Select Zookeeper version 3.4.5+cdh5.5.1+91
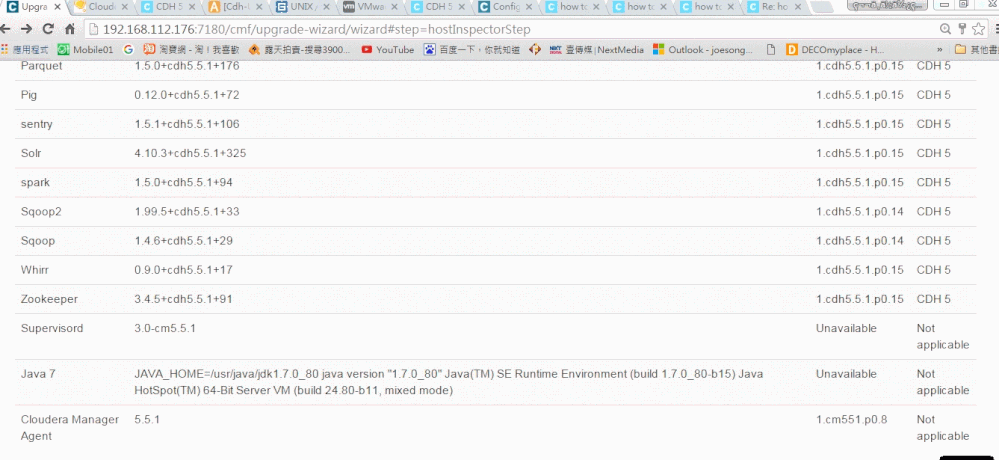 183,299
